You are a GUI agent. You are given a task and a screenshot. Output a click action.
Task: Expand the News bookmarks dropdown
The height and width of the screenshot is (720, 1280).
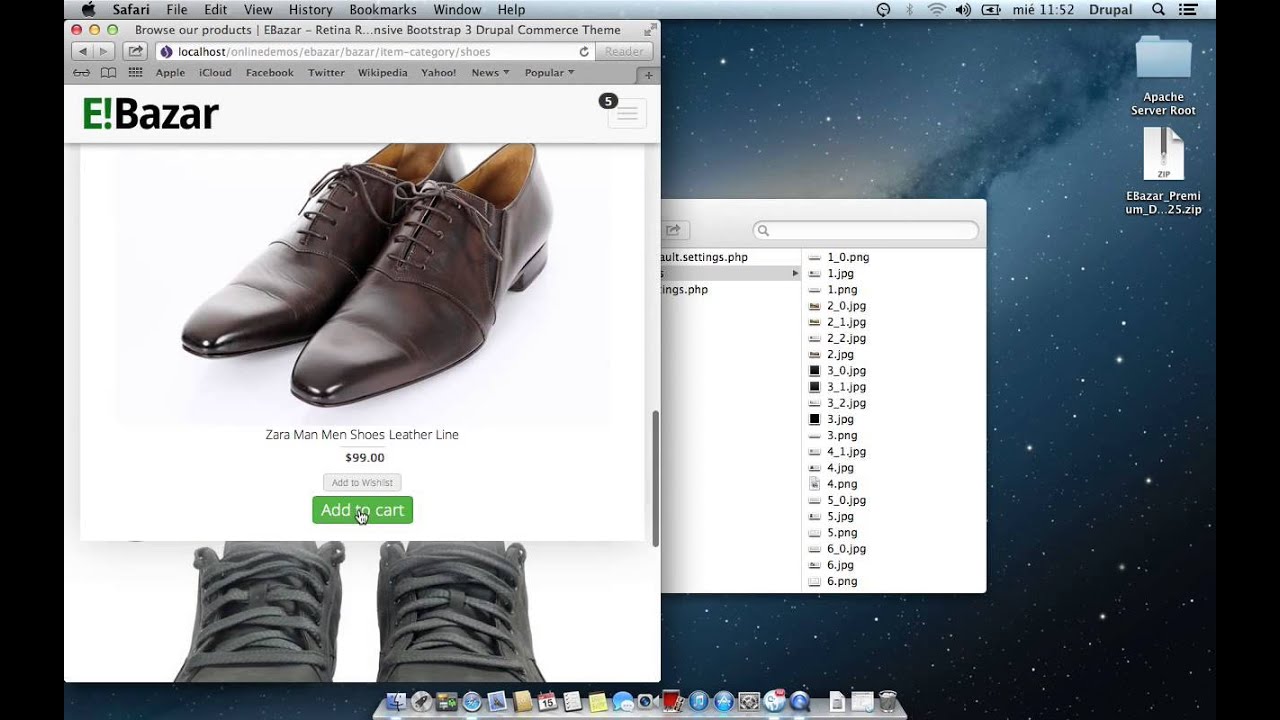click(490, 73)
